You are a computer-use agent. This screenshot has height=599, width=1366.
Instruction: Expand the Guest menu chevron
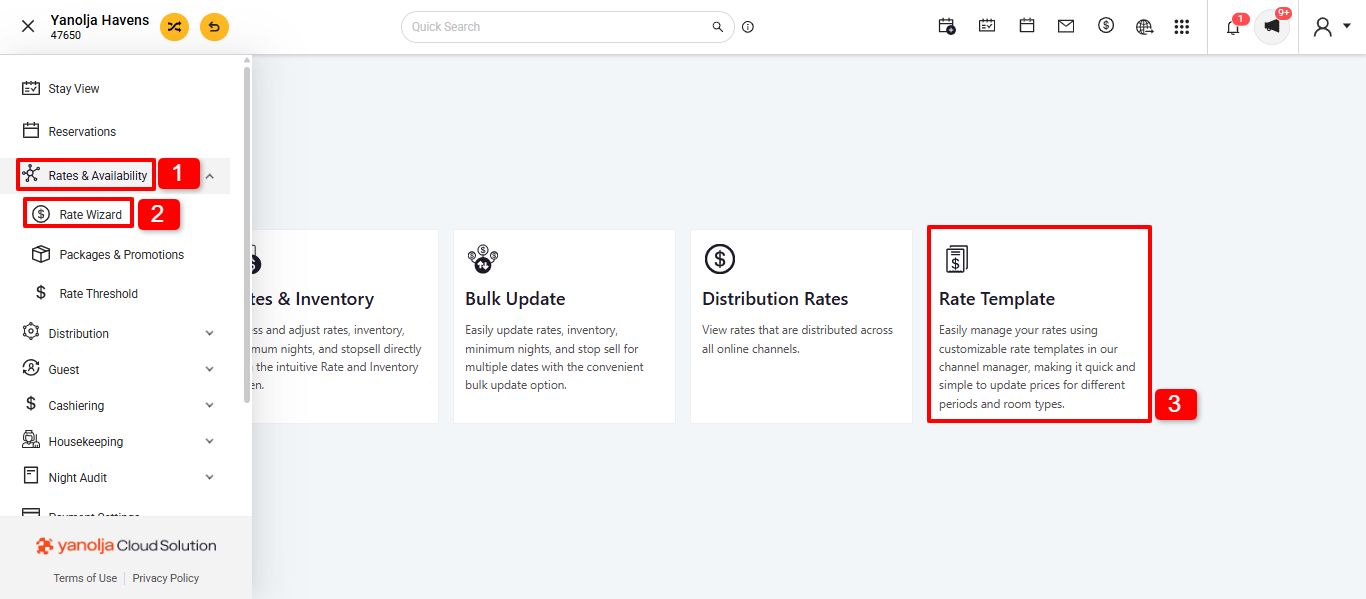coord(210,369)
